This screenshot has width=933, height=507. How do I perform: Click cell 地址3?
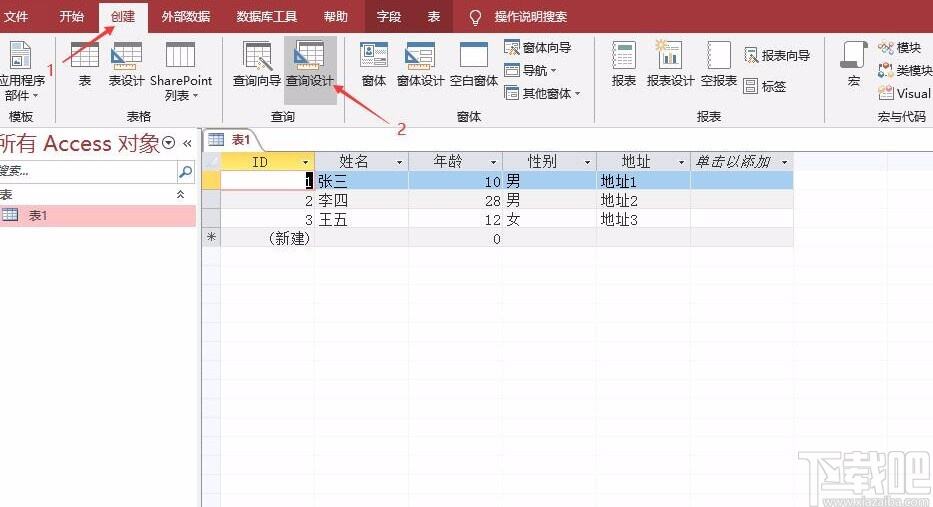pyautogui.click(x=643, y=219)
